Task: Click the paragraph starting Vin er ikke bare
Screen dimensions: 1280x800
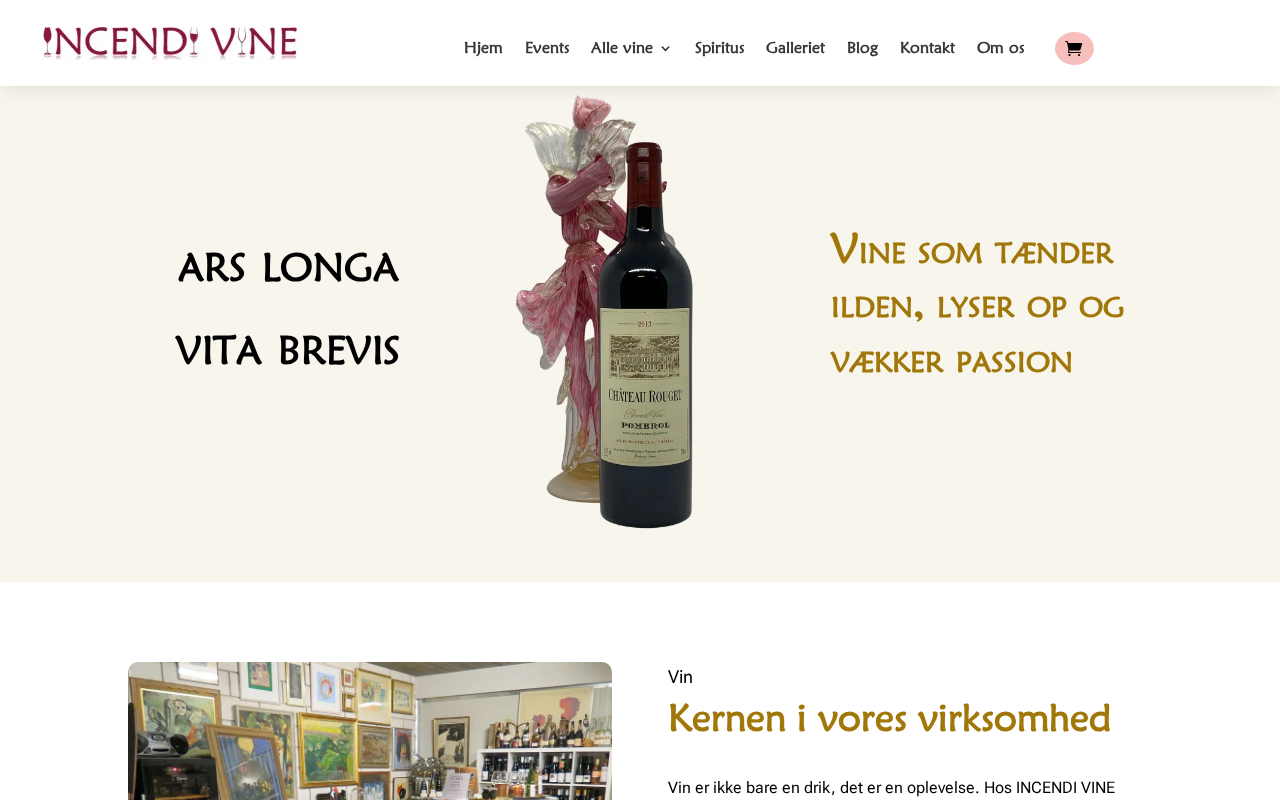Action: [x=891, y=788]
